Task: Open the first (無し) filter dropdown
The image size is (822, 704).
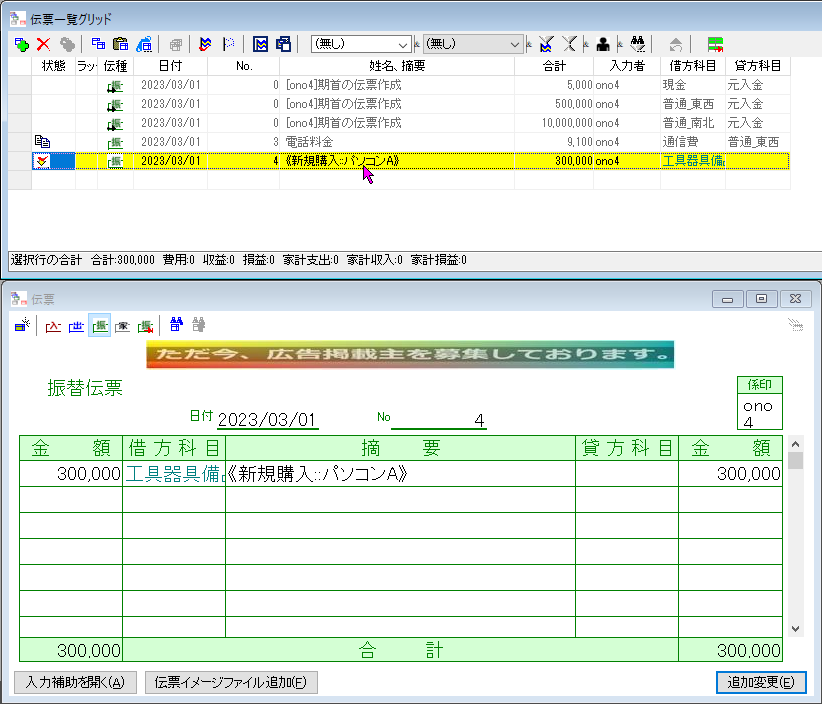Action: pyautogui.click(x=361, y=45)
